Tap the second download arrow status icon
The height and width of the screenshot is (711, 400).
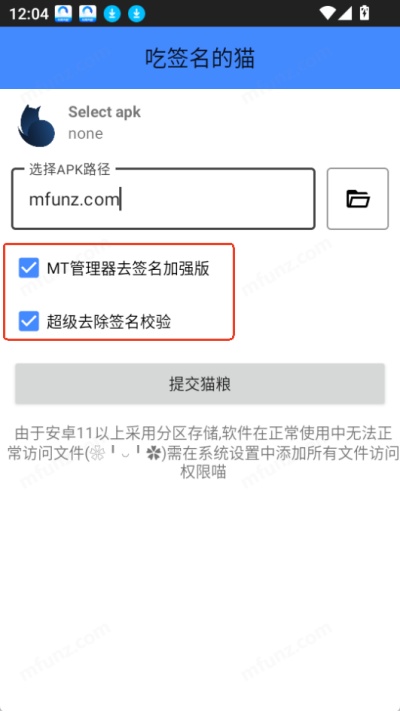[x=137, y=14]
